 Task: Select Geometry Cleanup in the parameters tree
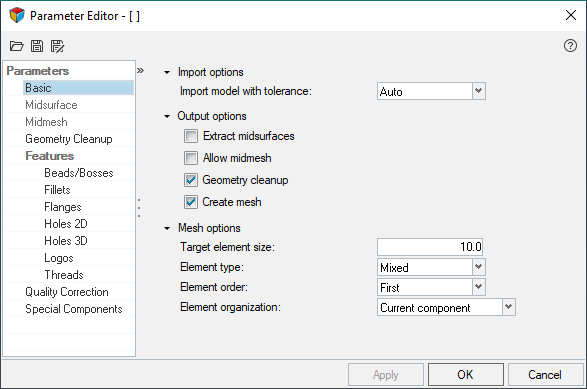pos(69,139)
